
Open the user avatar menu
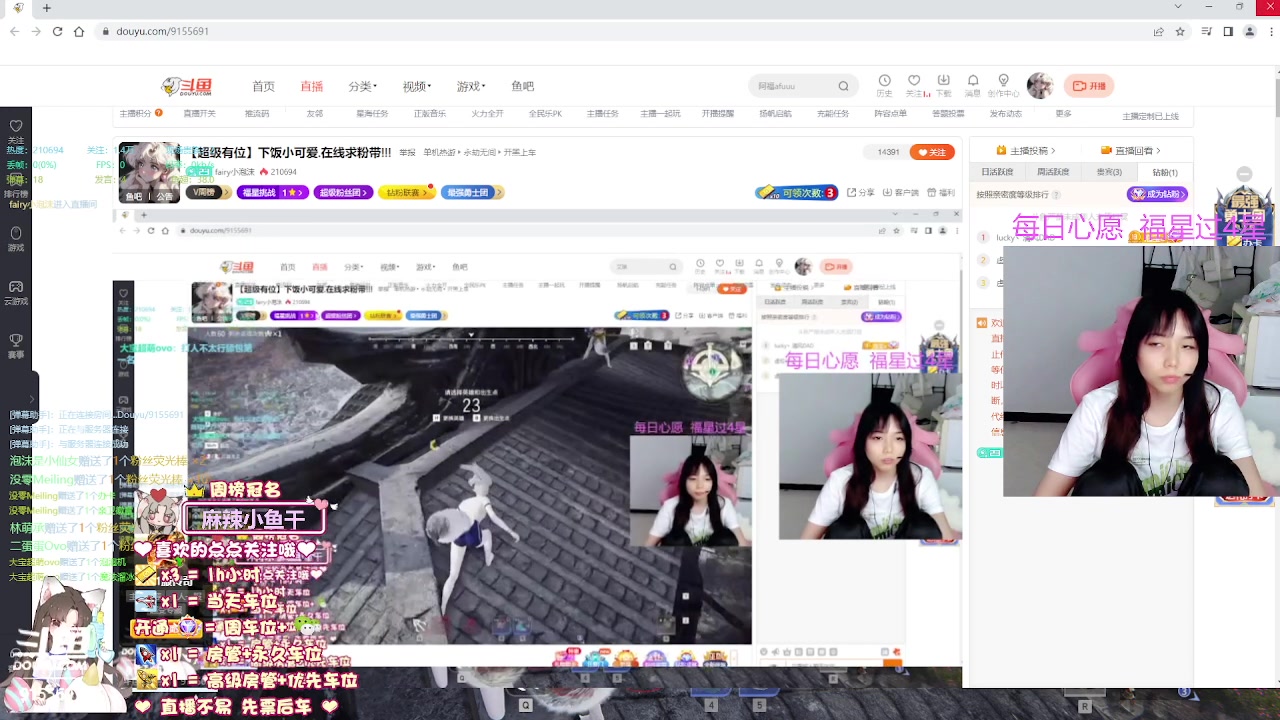[x=1040, y=86]
